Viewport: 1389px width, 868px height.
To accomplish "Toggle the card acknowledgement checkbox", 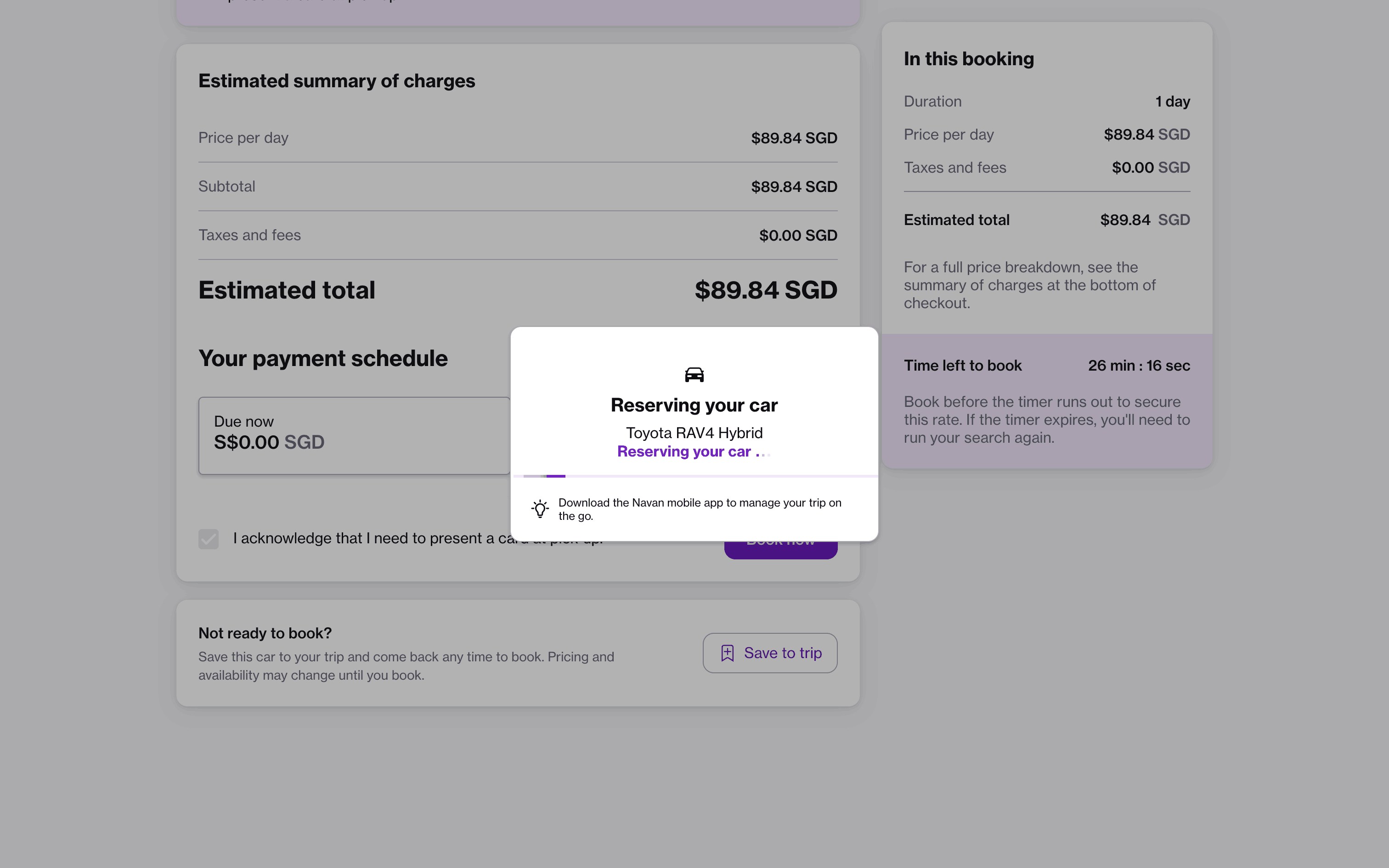I will tap(209, 538).
